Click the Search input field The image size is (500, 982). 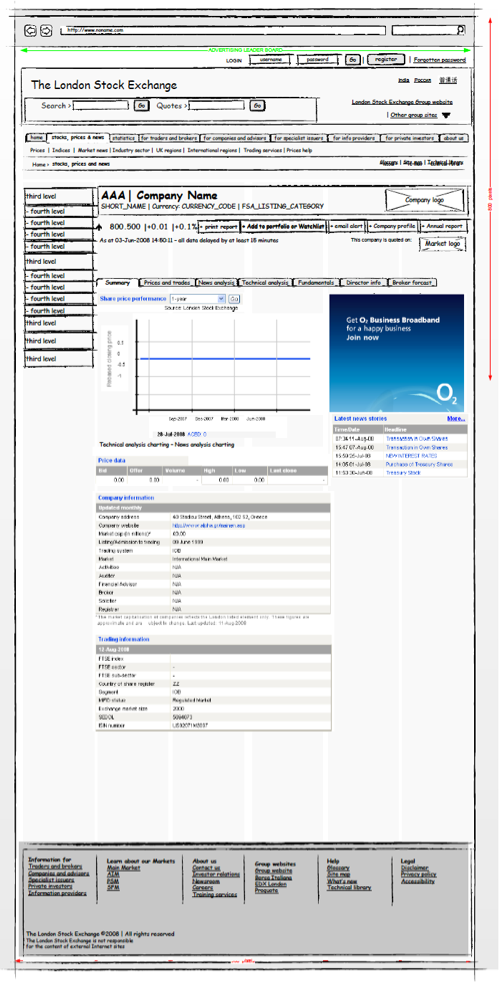point(101,106)
